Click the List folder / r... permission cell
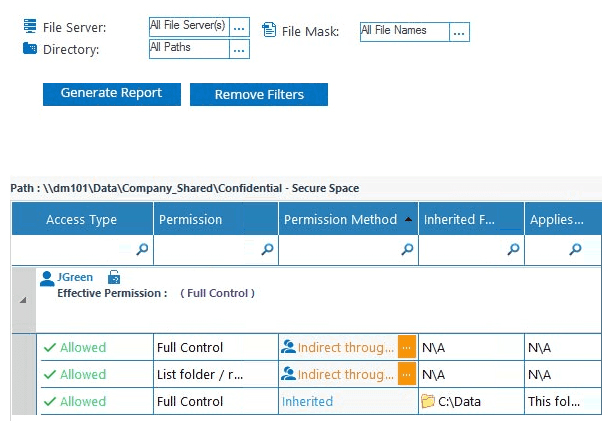The image size is (612, 430). click(215, 374)
